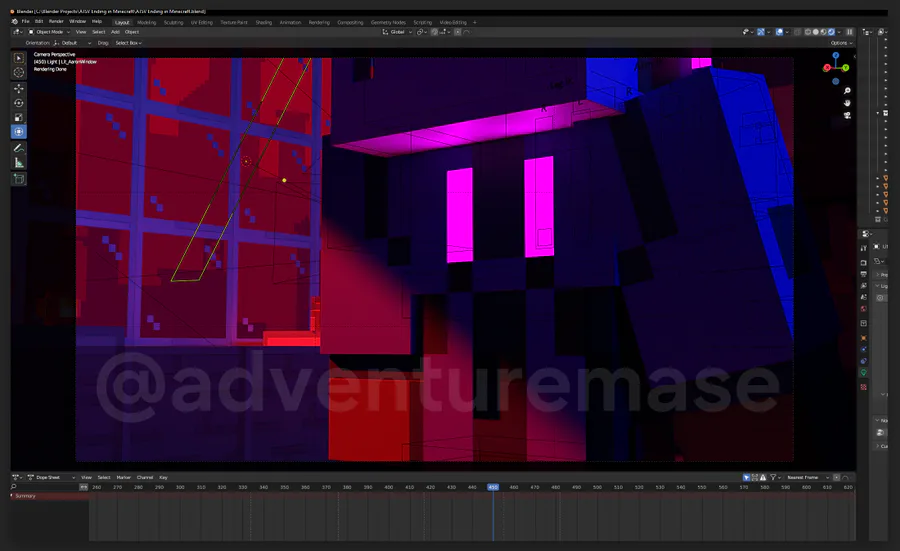Toggle the camera view icon
The height and width of the screenshot is (551, 900).
pyautogui.click(x=847, y=115)
